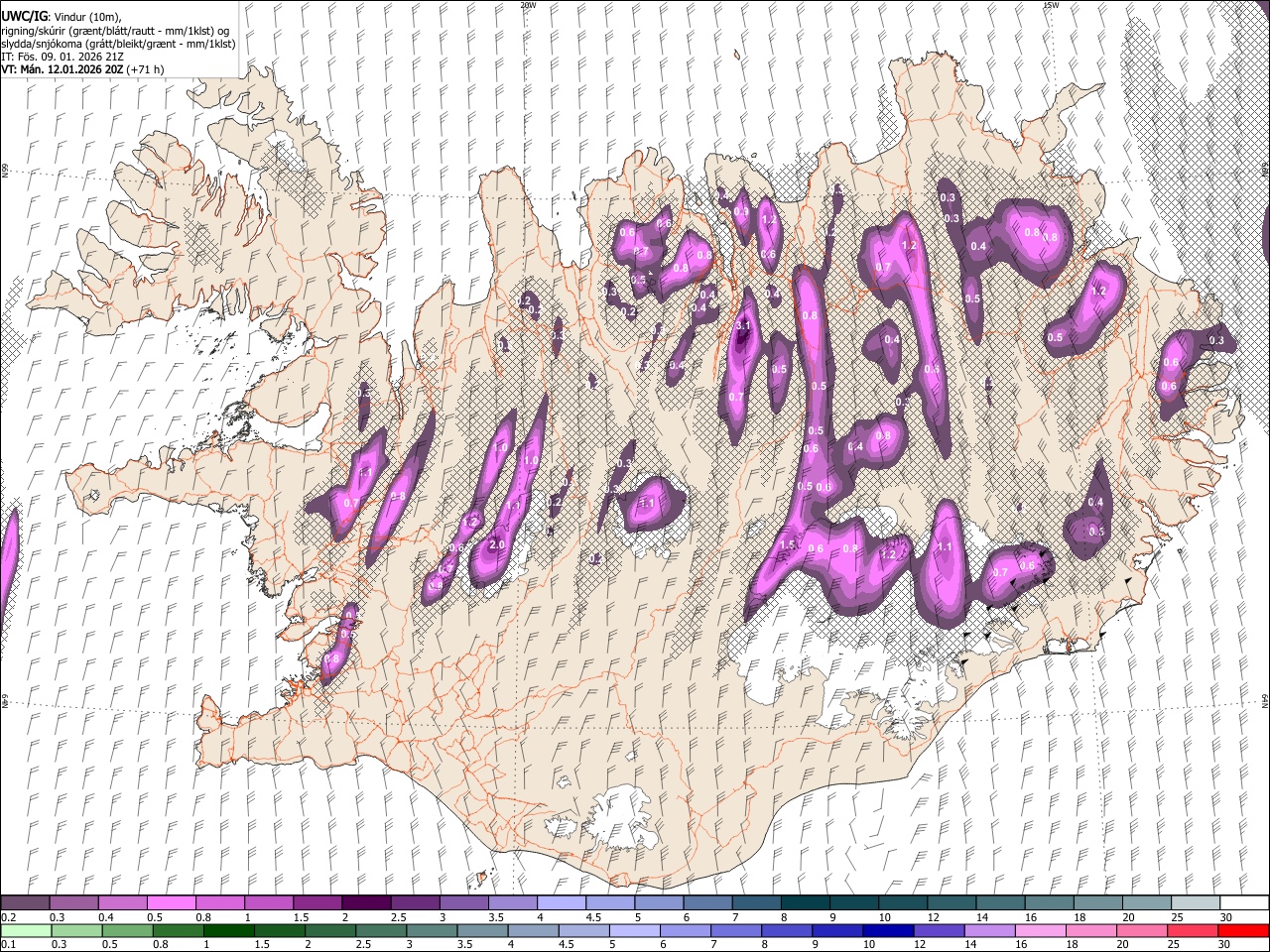Click the '10' label in snow legend

pyautogui.click(x=884, y=917)
